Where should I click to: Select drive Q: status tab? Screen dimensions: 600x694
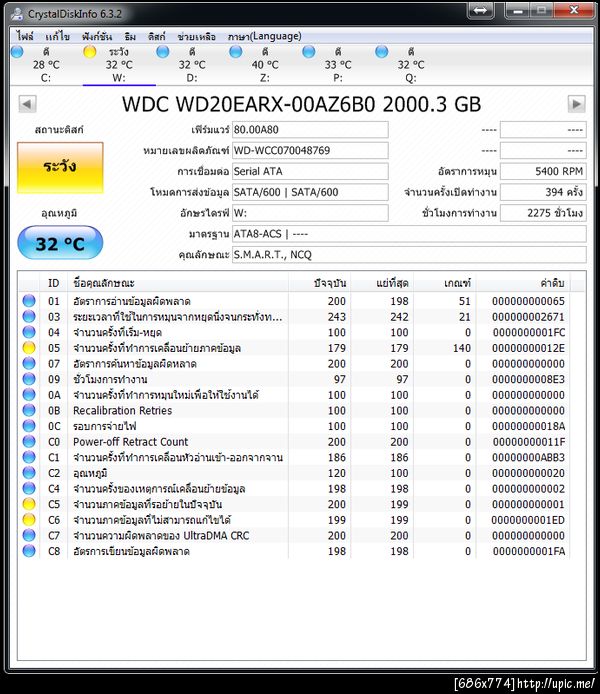tap(411, 65)
